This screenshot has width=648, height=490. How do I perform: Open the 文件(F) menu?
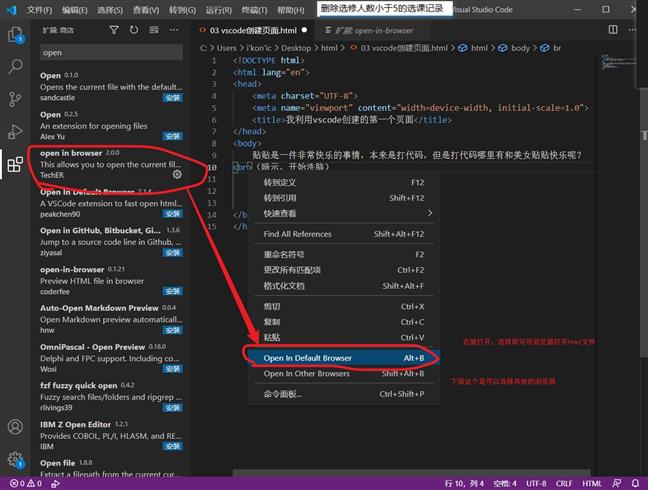tap(39, 10)
